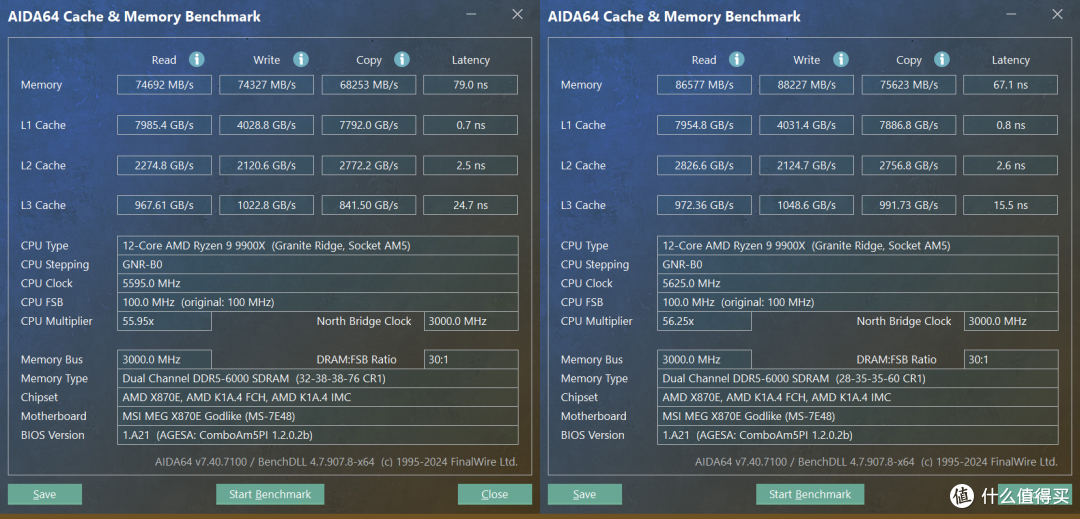
Task: Click the L3 read value 972.36 GB/s
Action: pyautogui.click(x=704, y=205)
